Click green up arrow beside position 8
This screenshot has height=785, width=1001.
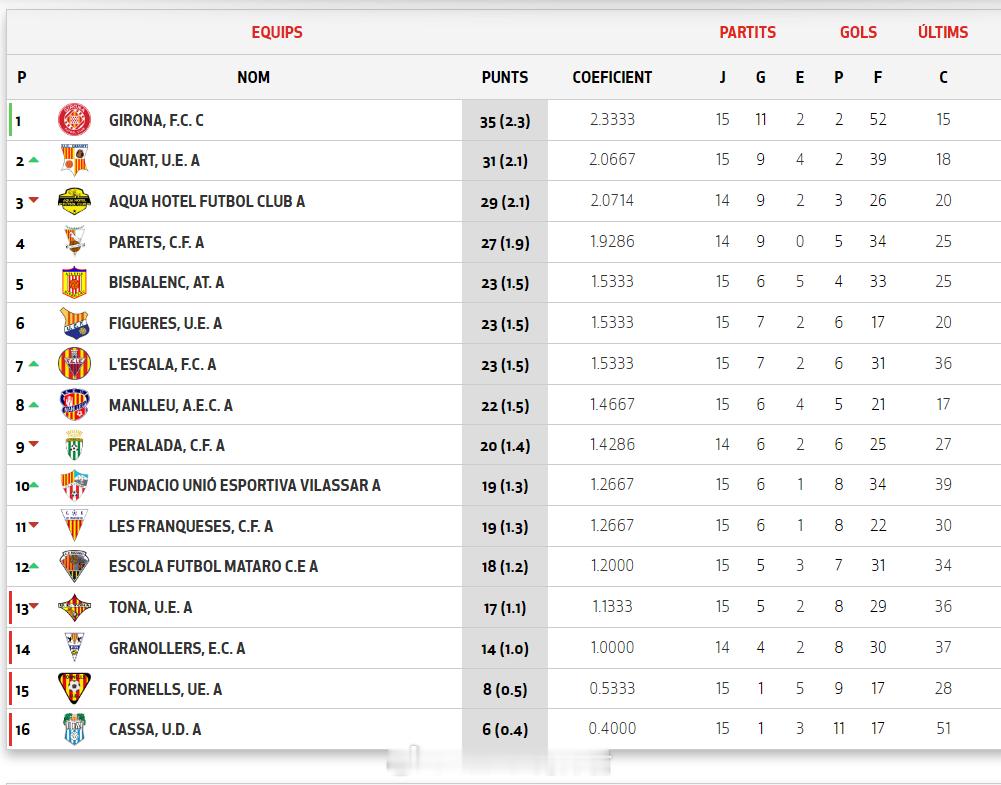(x=34, y=404)
